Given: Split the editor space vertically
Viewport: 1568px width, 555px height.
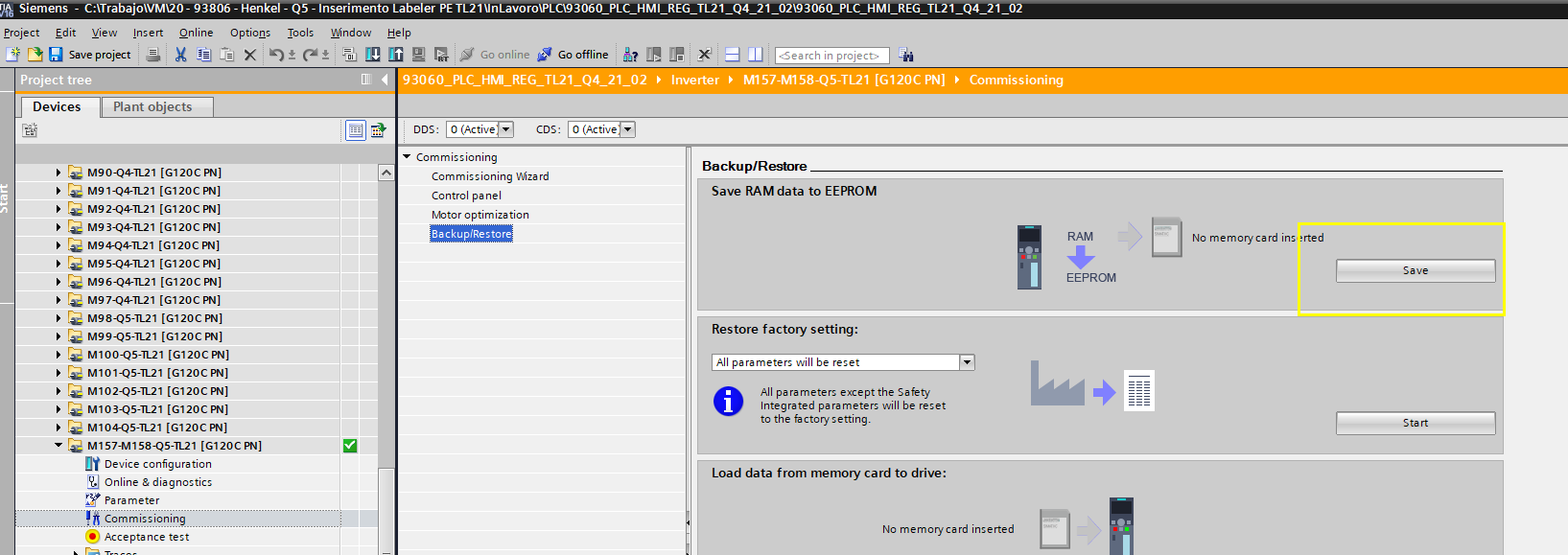Looking at the screenshot, I should (755, 55).
